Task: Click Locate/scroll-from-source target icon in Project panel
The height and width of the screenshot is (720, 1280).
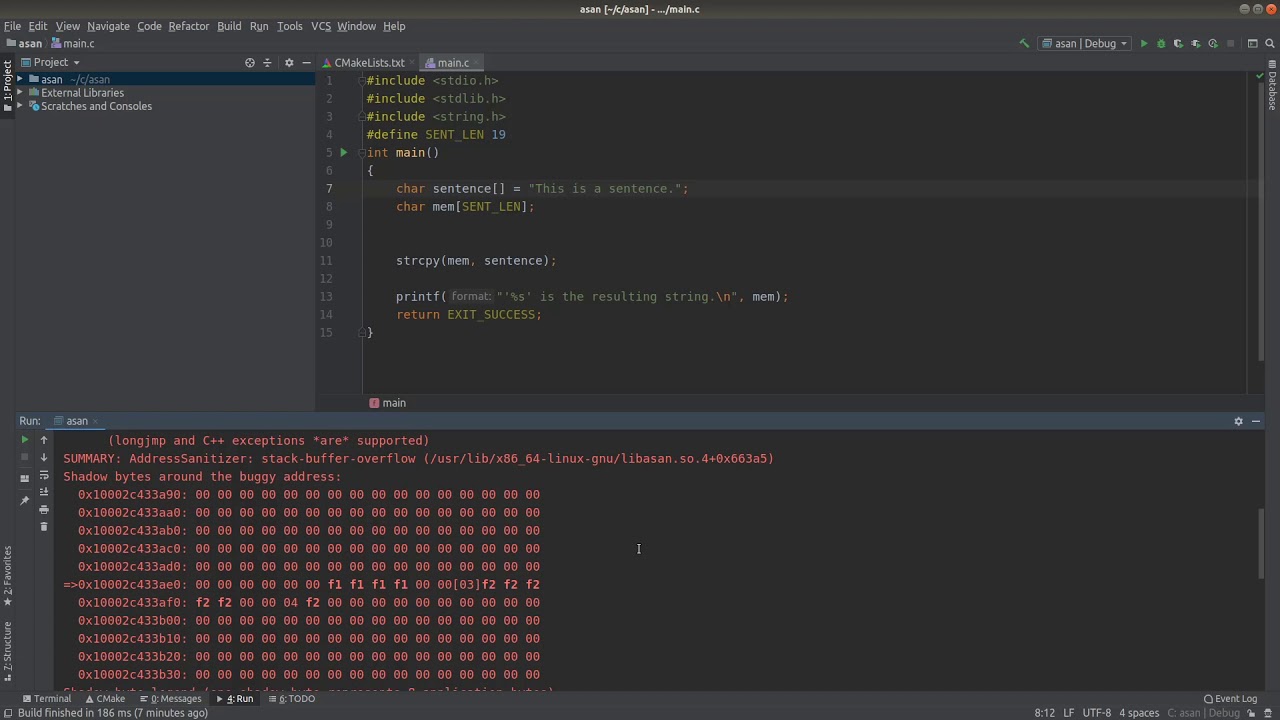Action: click(x=250, y=62)
